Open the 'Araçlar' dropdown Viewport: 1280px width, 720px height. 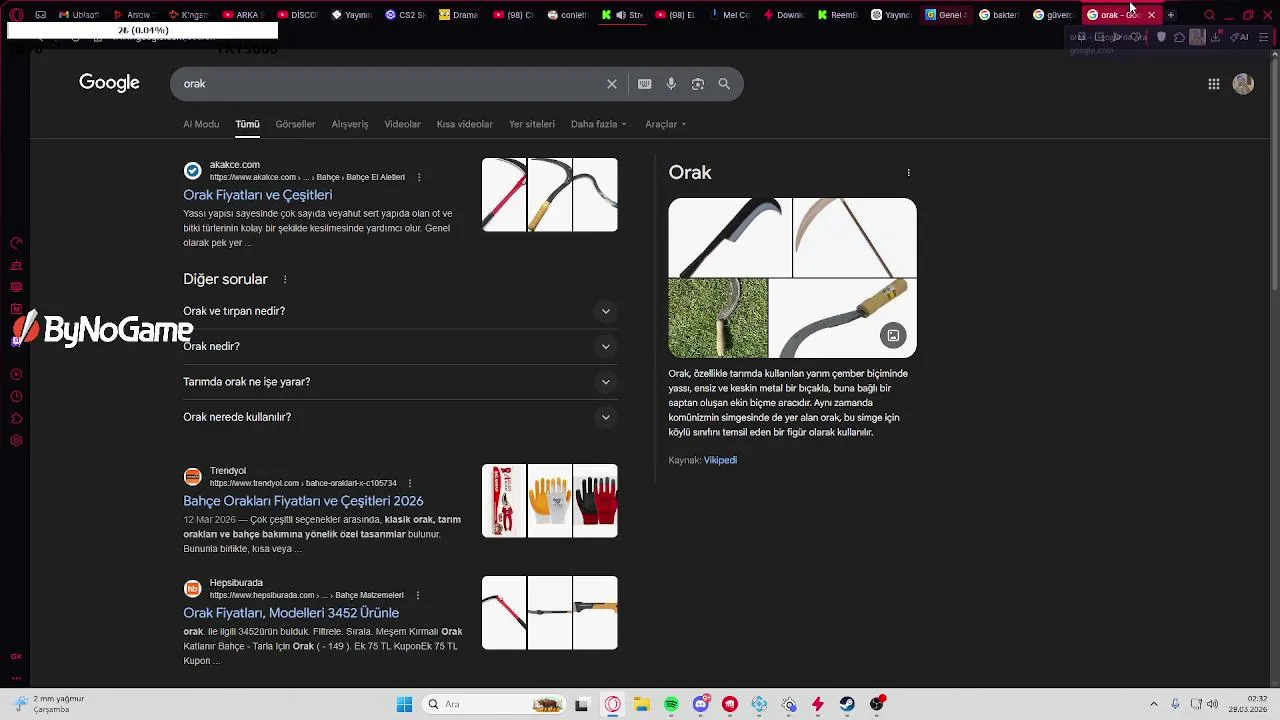coord(666,124)
